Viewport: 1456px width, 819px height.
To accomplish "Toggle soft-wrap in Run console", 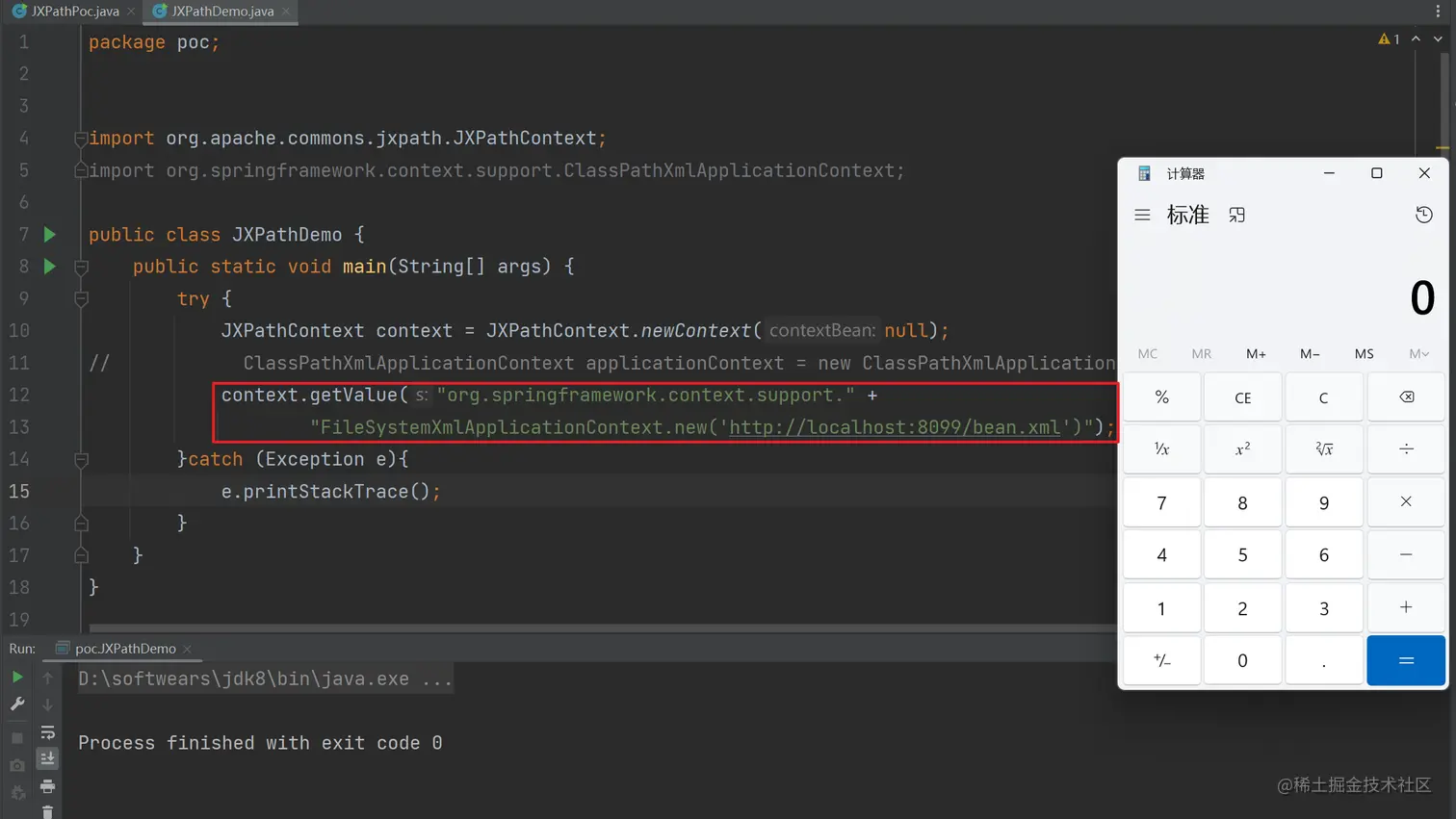I will 47,733.
